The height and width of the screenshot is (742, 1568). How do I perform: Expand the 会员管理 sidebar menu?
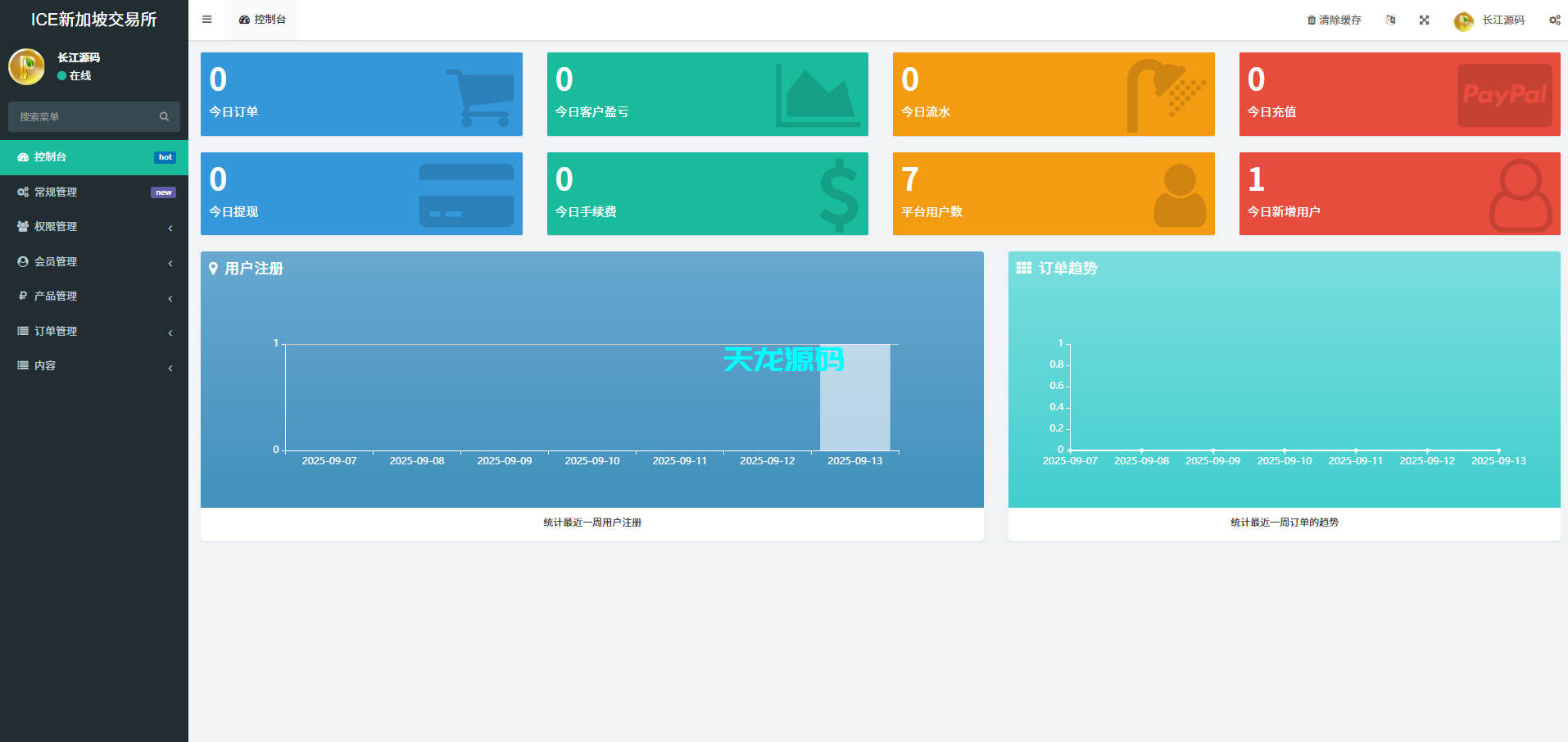(x=94, y=262)
